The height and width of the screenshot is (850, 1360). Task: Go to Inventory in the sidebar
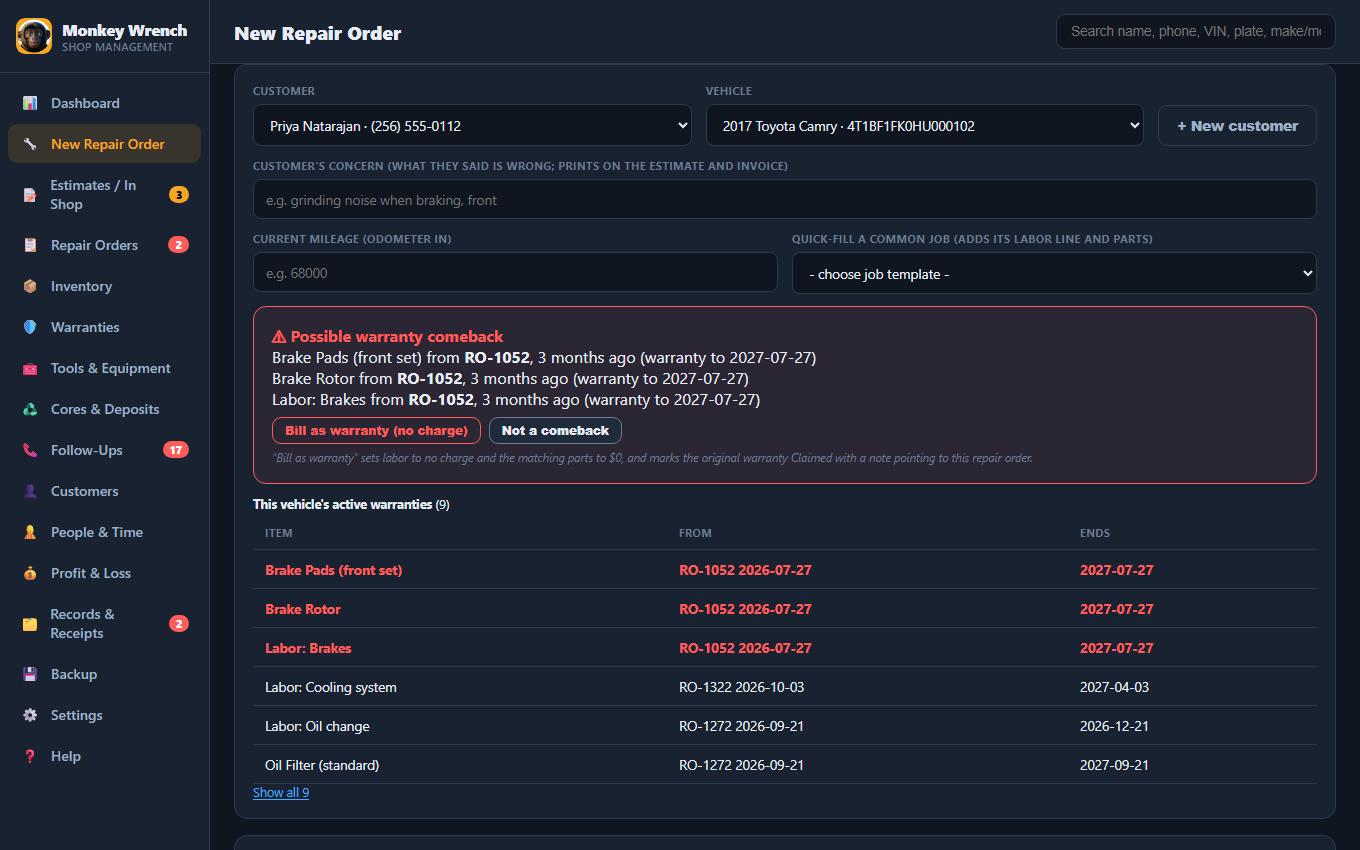104,286
